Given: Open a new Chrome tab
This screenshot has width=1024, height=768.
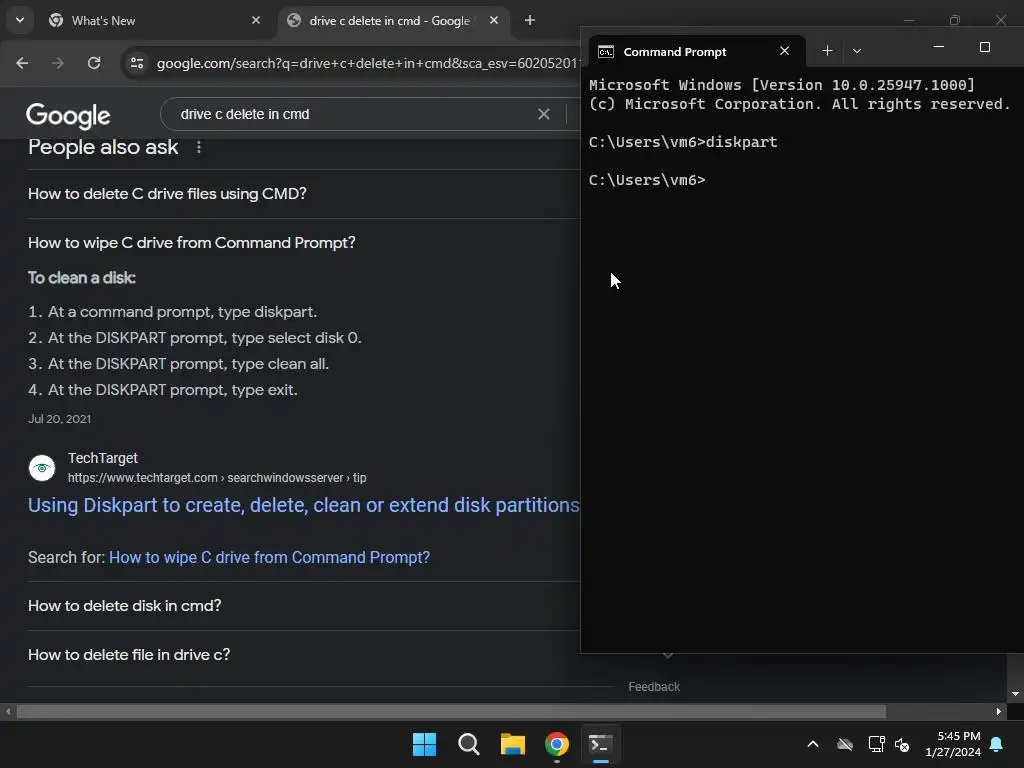Looking at the screenshot, I should point(530,21).
